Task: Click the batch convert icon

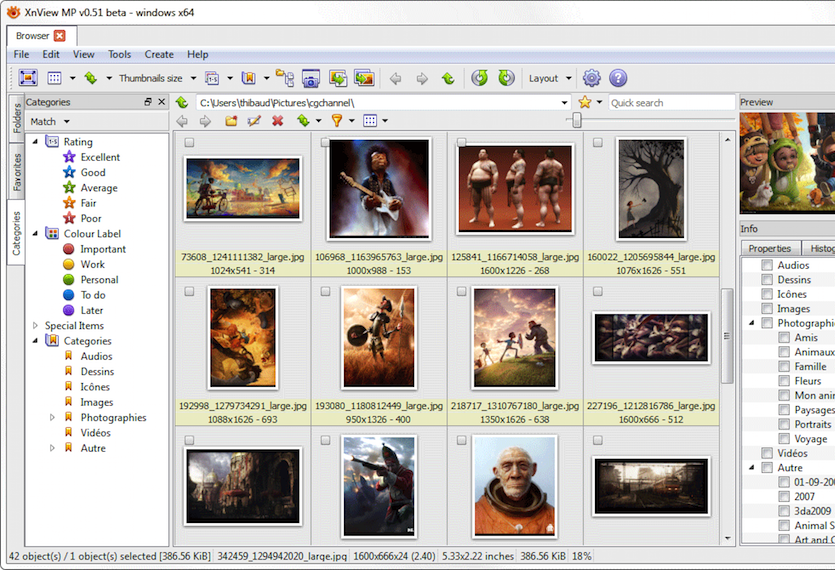Action: coord(338,78)
